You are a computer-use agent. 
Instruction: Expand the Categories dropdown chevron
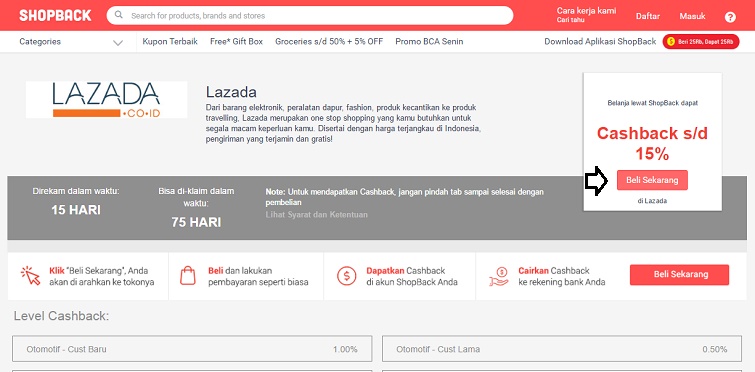point(118,42)
